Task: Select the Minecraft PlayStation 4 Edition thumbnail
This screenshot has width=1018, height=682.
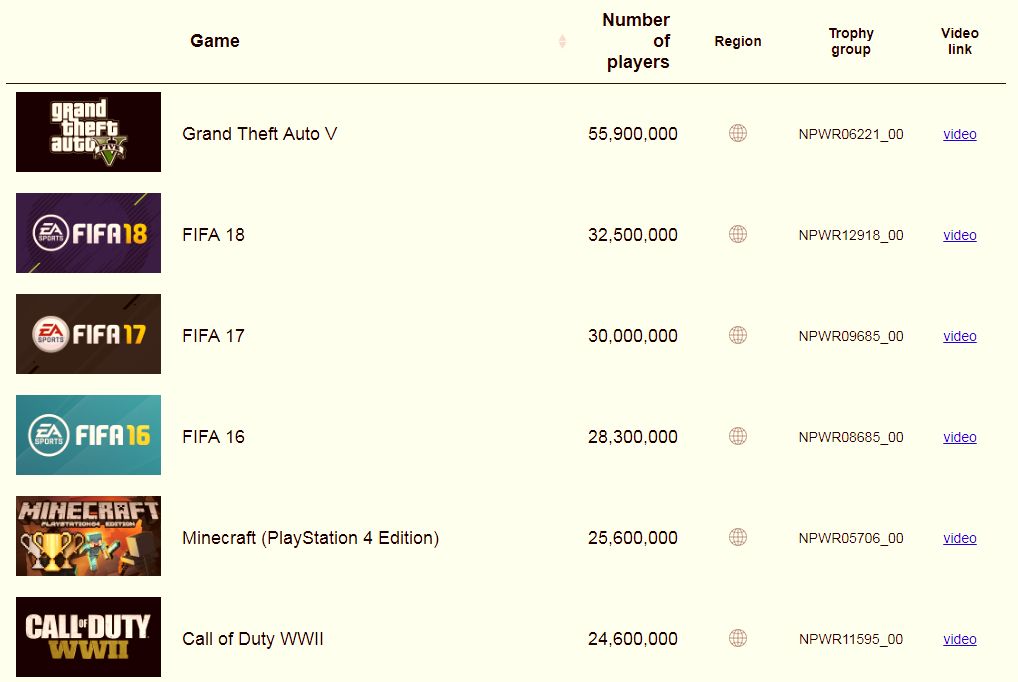Action: point(88,536)
